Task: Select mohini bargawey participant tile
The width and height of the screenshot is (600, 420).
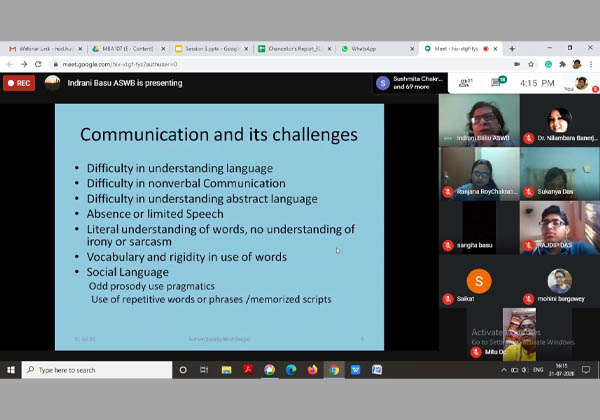Action: tap(560, 282)
